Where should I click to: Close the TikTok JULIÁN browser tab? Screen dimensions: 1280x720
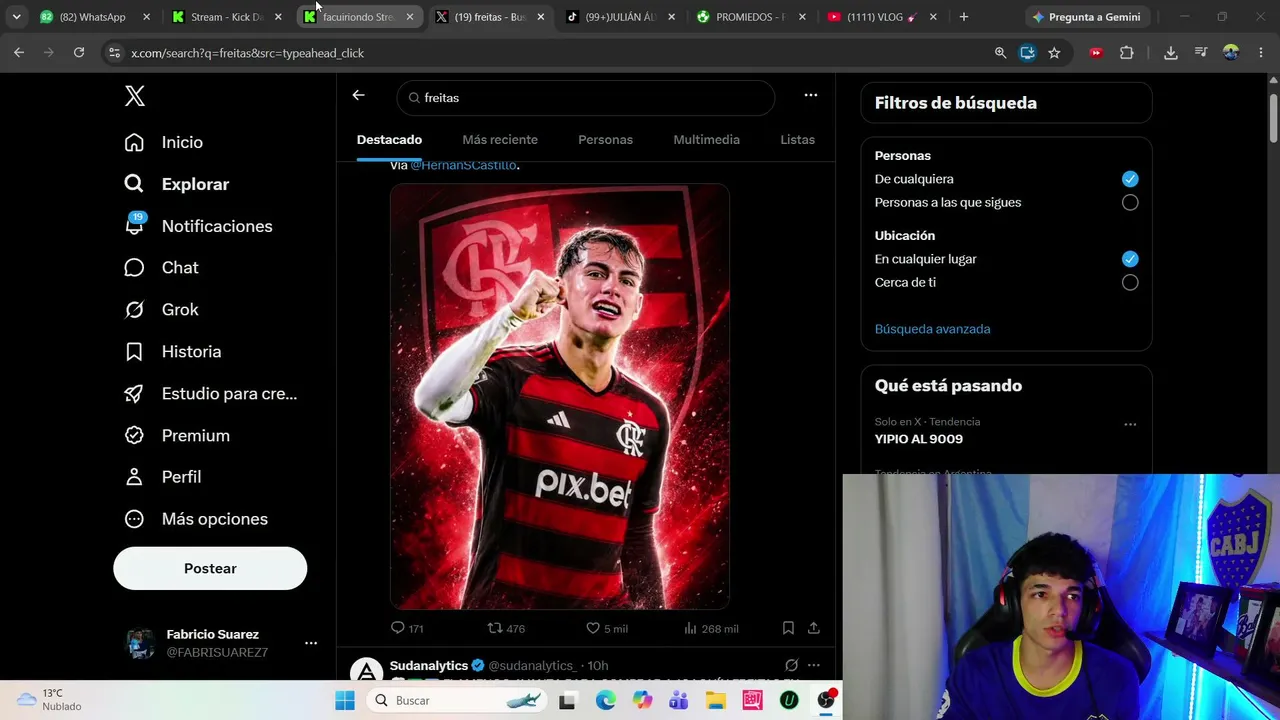(672, 17)
